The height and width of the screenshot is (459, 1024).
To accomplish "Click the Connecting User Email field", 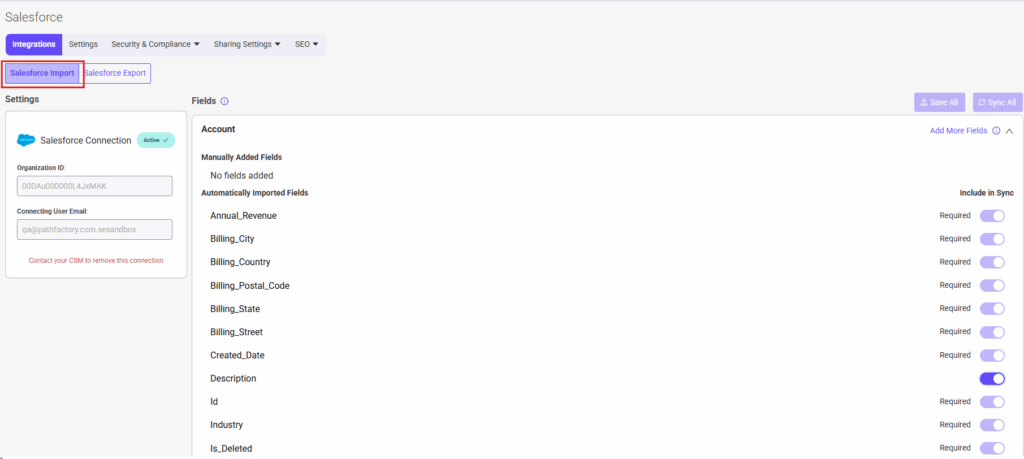I will pos(95,230).
